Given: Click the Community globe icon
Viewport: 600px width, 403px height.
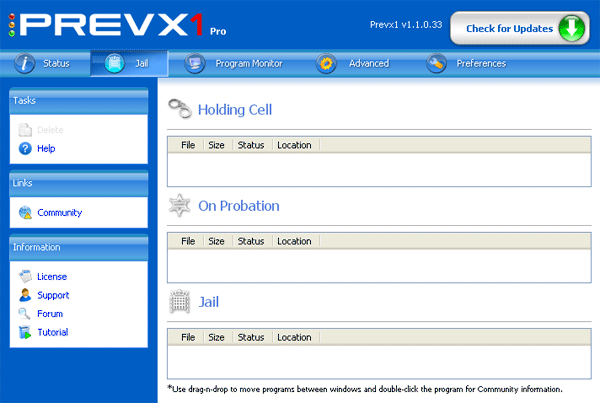Looking at the screenshot, I should 25,212.
